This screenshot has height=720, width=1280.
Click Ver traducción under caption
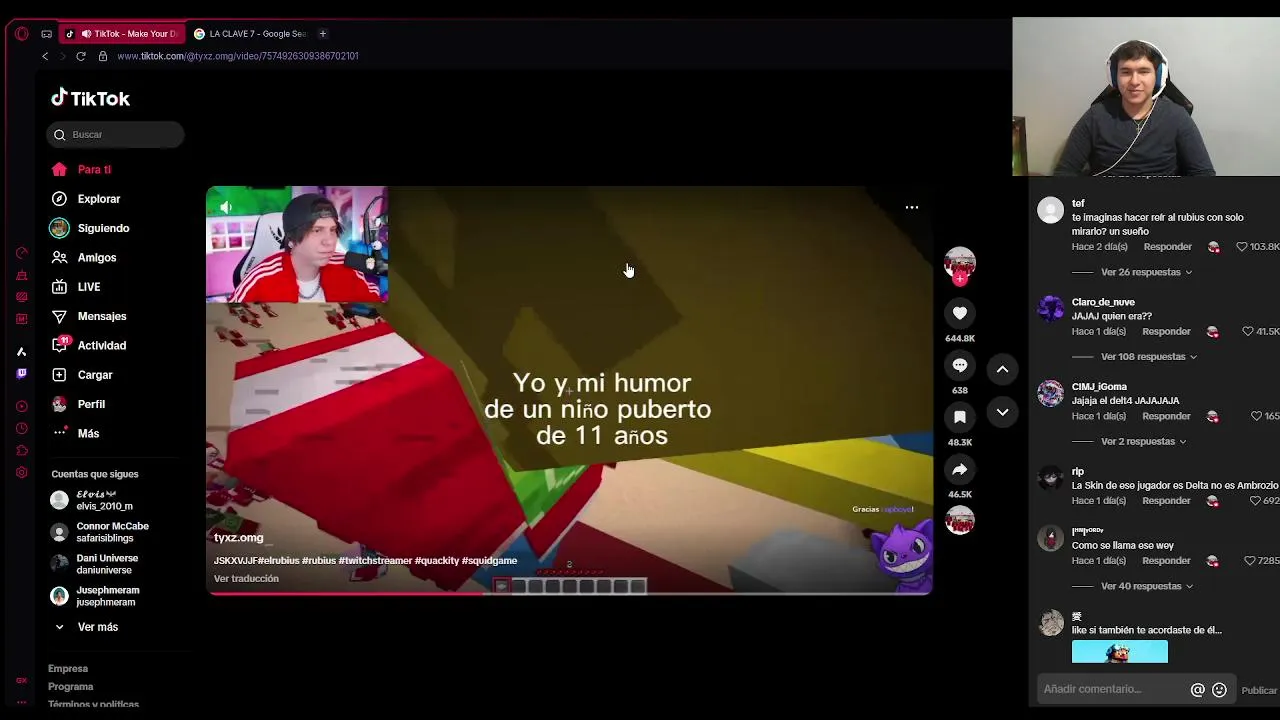point(246,579)
